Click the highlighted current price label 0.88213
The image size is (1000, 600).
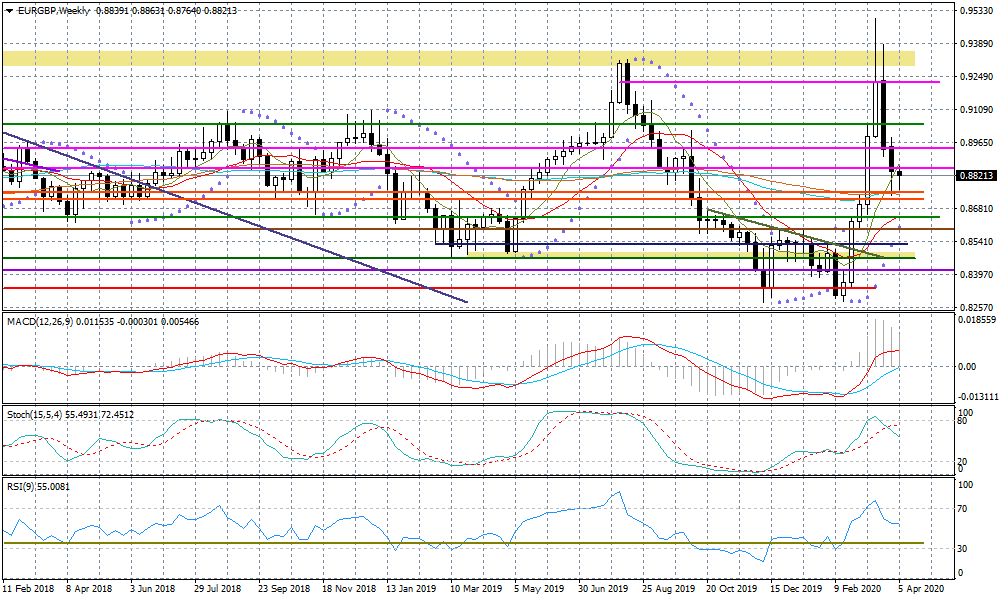(x=978, y=175)
